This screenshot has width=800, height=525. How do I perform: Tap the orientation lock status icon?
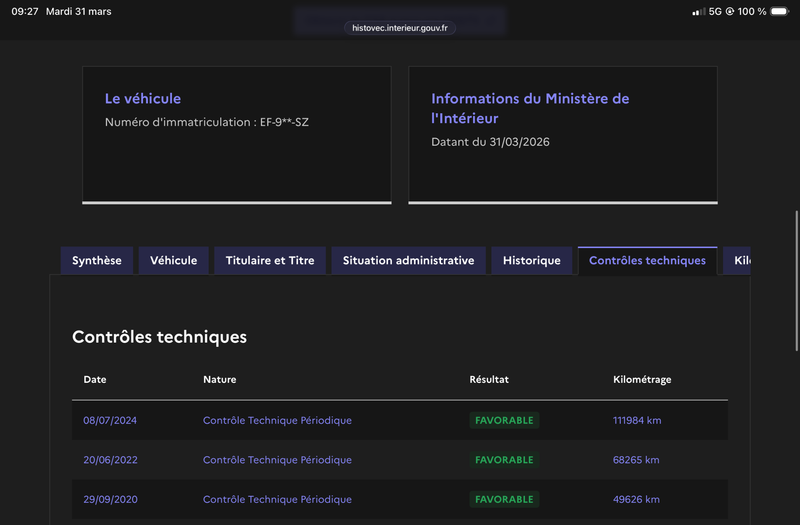coord(730,11)
